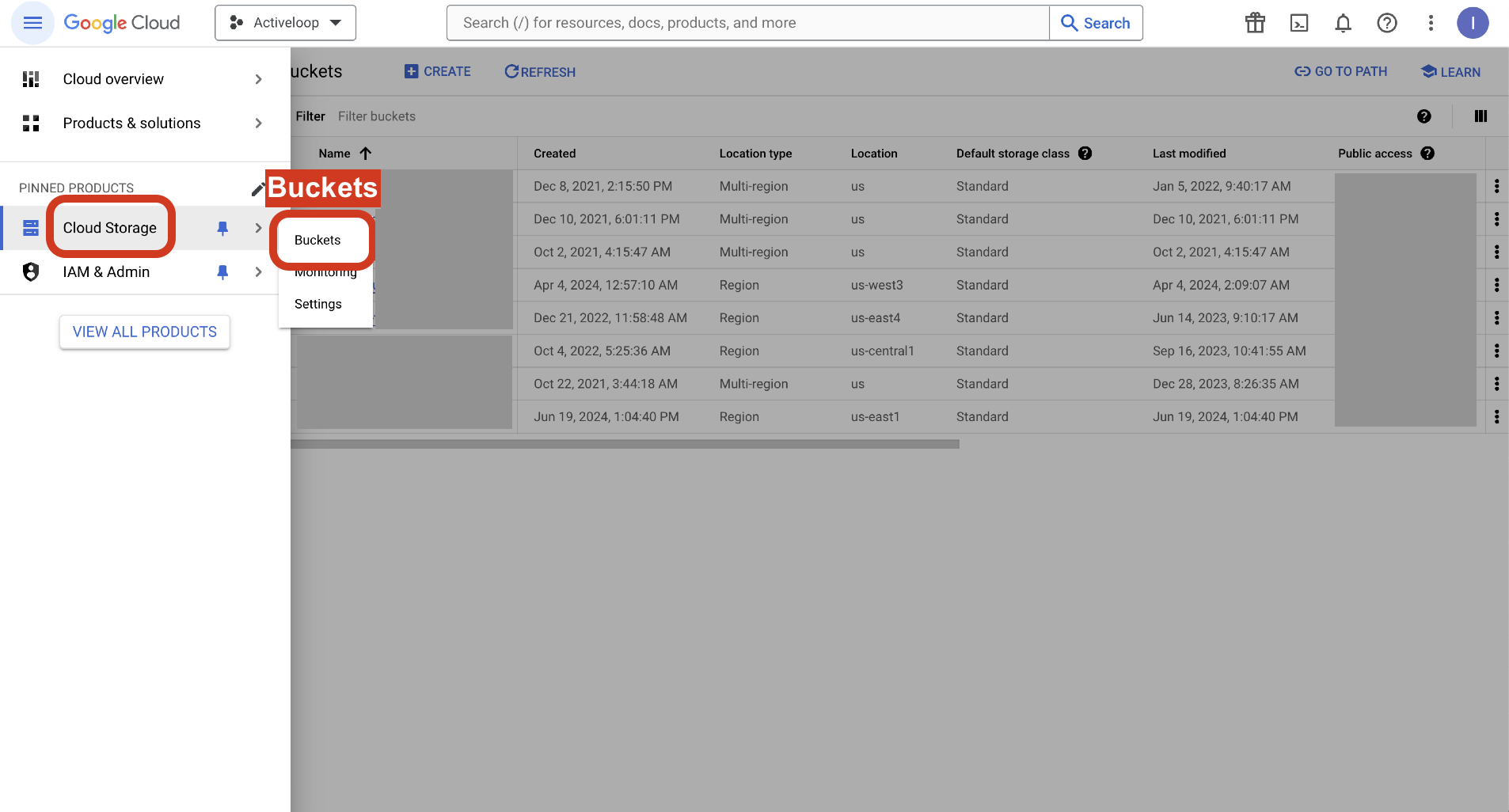Toggle sort order on Name column
This screenshot has width=1509, height=812.
(365, 154)
